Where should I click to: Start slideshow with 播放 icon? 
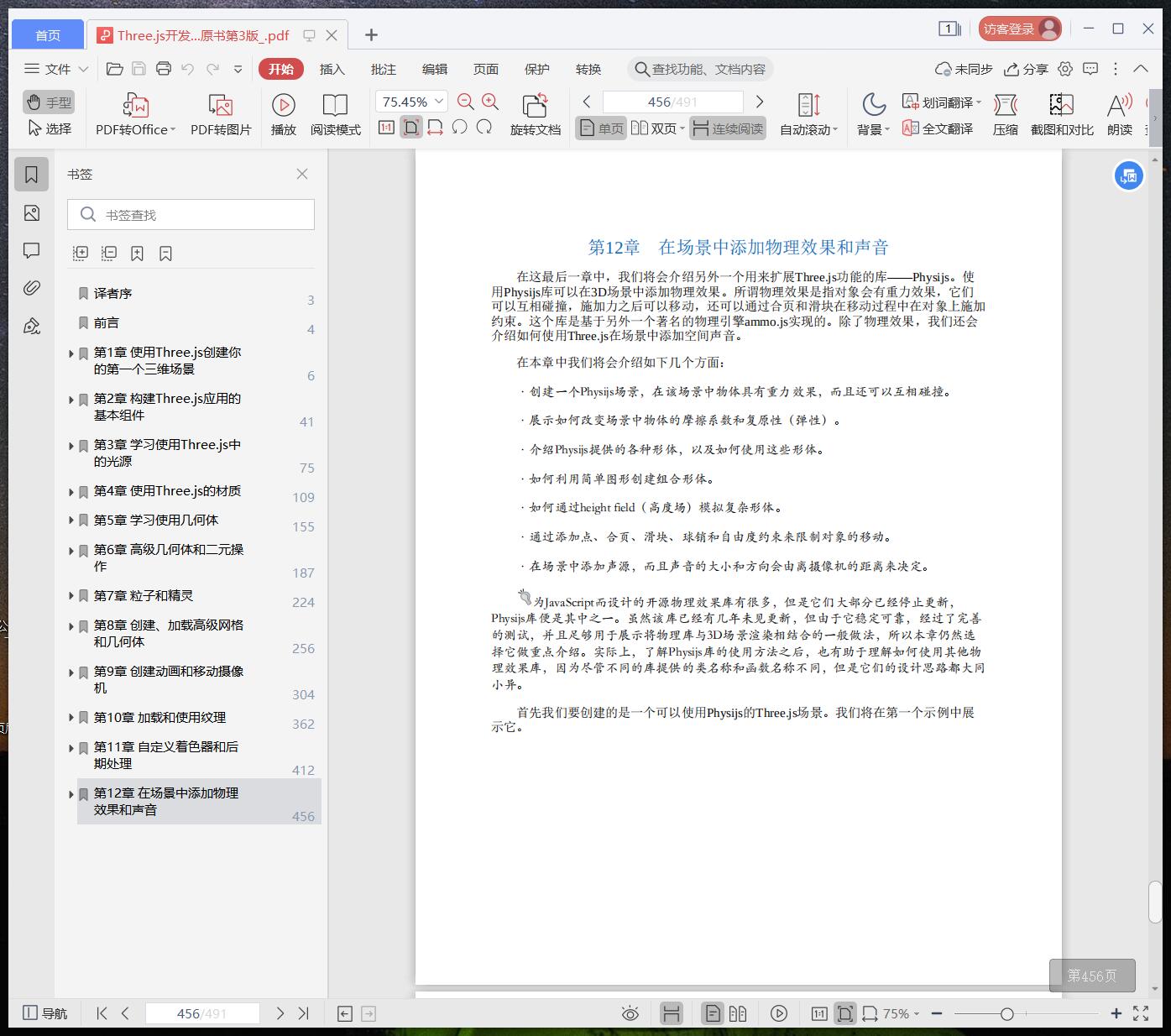point(284,115)
